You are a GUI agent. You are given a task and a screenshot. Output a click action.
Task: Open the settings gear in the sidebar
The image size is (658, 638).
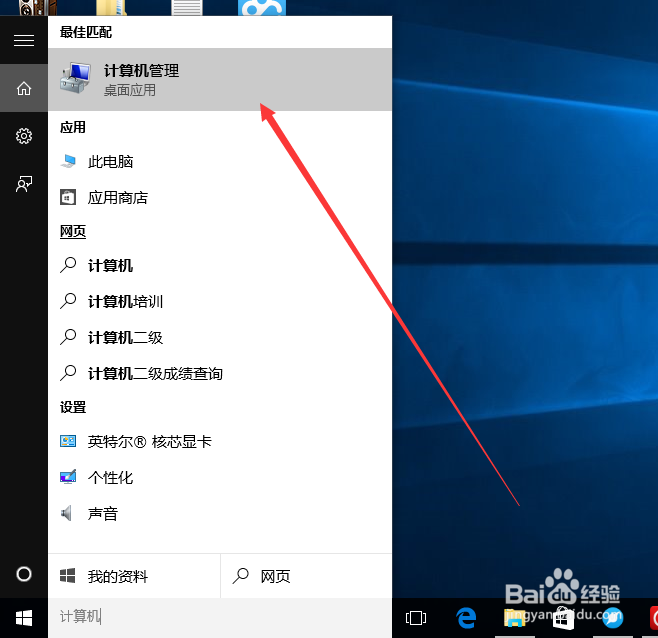pyautogui.click(x=24, y=136)
